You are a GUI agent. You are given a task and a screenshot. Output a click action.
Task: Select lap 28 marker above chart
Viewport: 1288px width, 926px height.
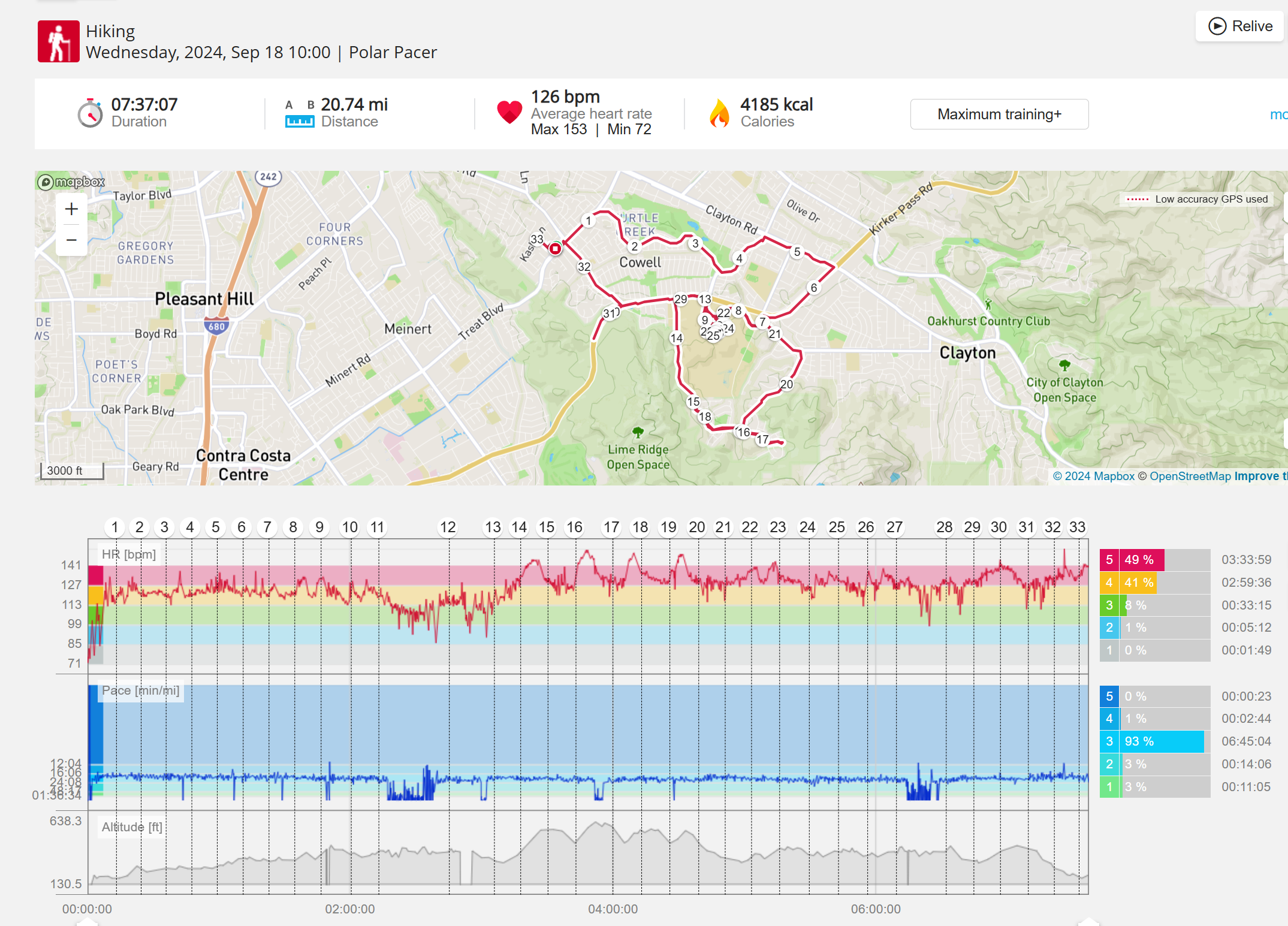point(944,527)
